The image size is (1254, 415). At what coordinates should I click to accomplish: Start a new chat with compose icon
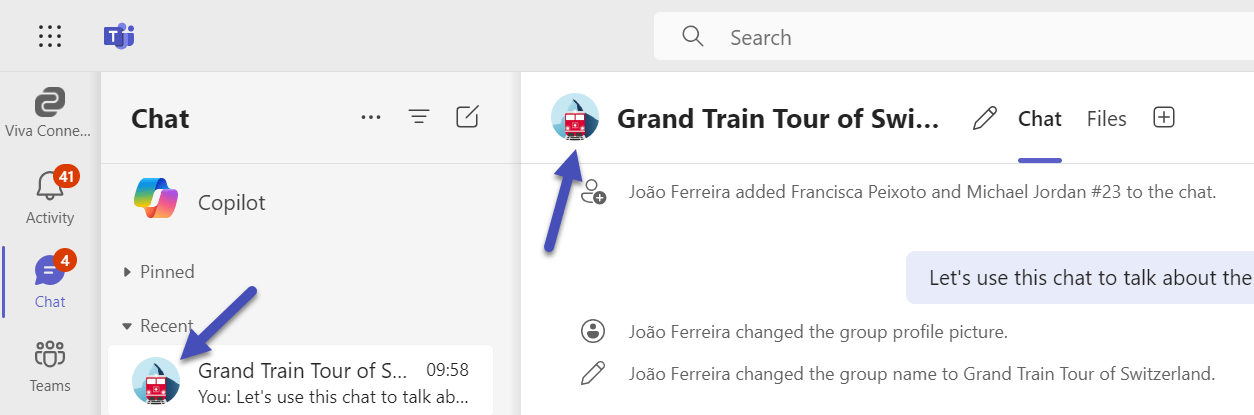[x=467, y=118]
